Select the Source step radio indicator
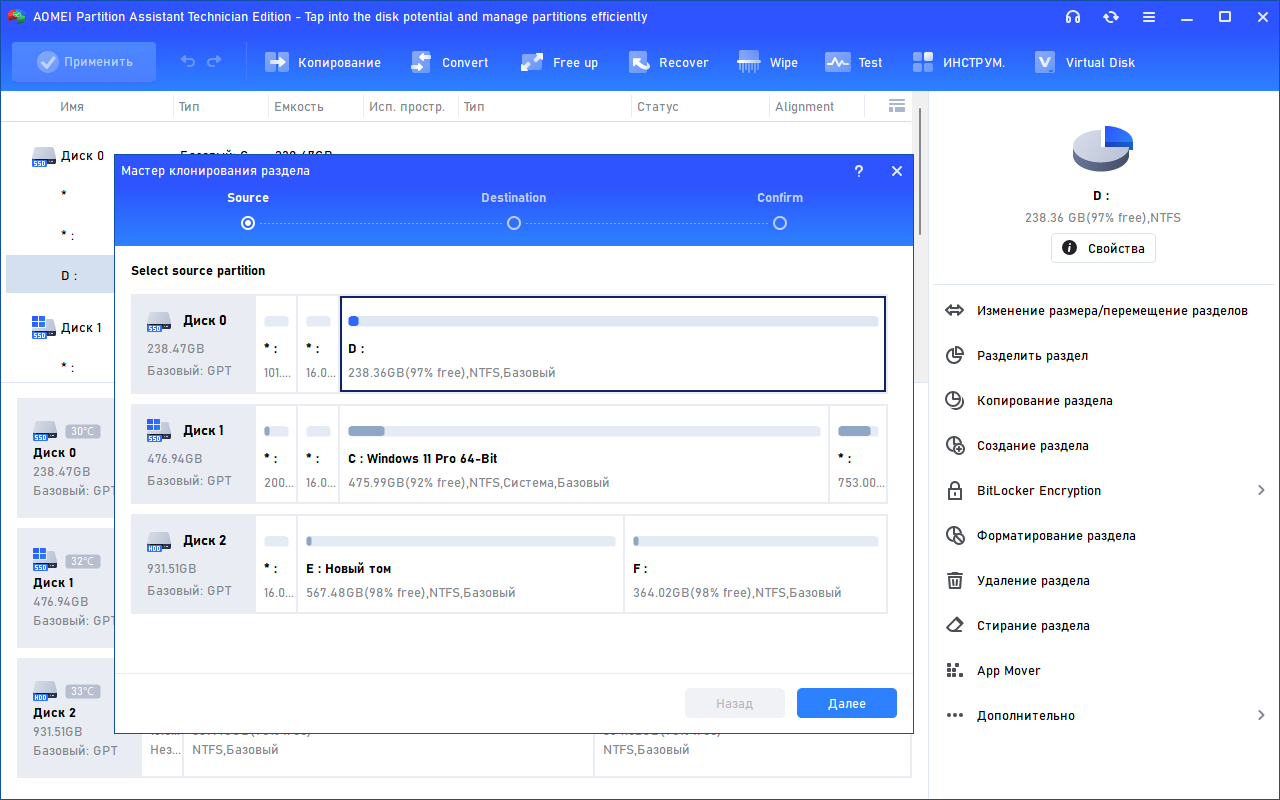The width and height of the screenshot is (1280, 800). [248, 223]
